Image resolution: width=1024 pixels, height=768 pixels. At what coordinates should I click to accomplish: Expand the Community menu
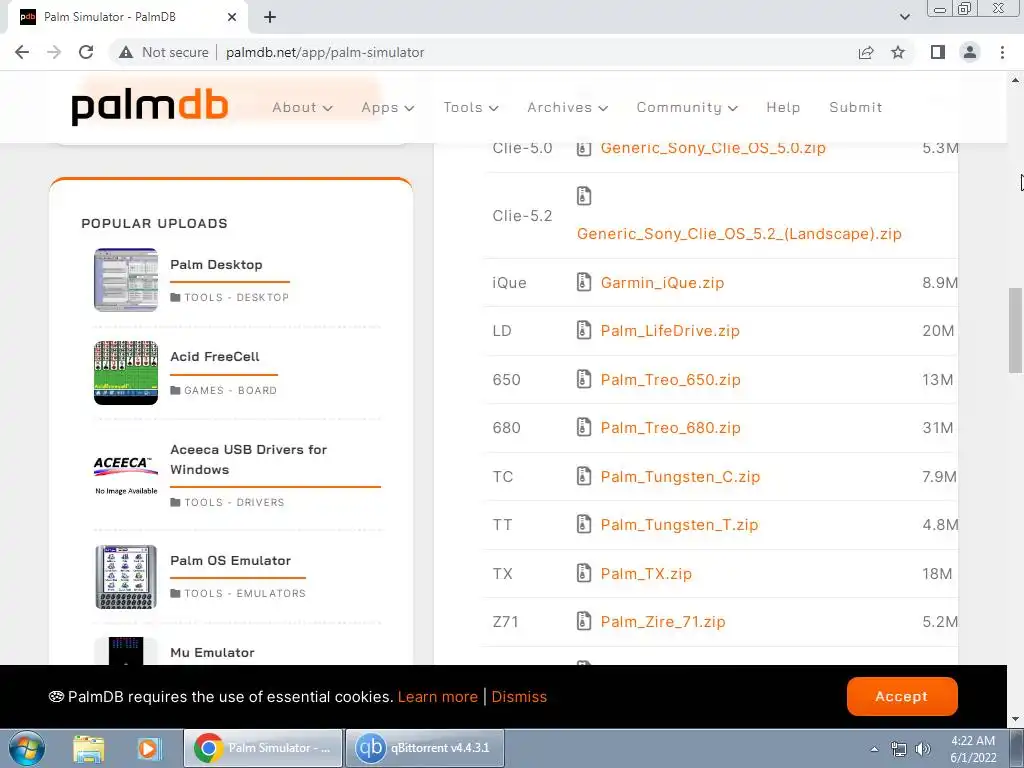click(x=687, y=107)
